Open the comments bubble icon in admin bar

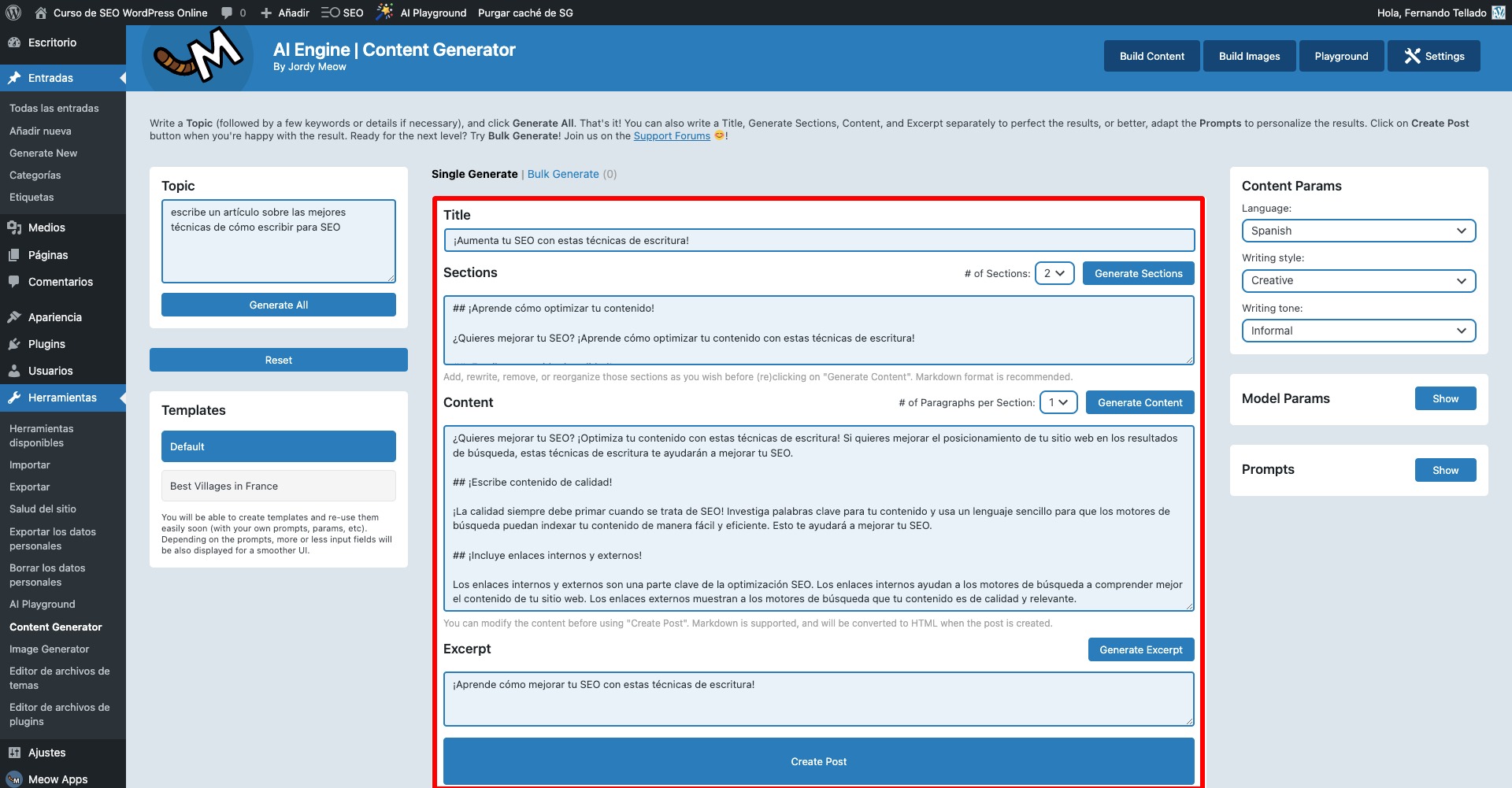[227, 13]
